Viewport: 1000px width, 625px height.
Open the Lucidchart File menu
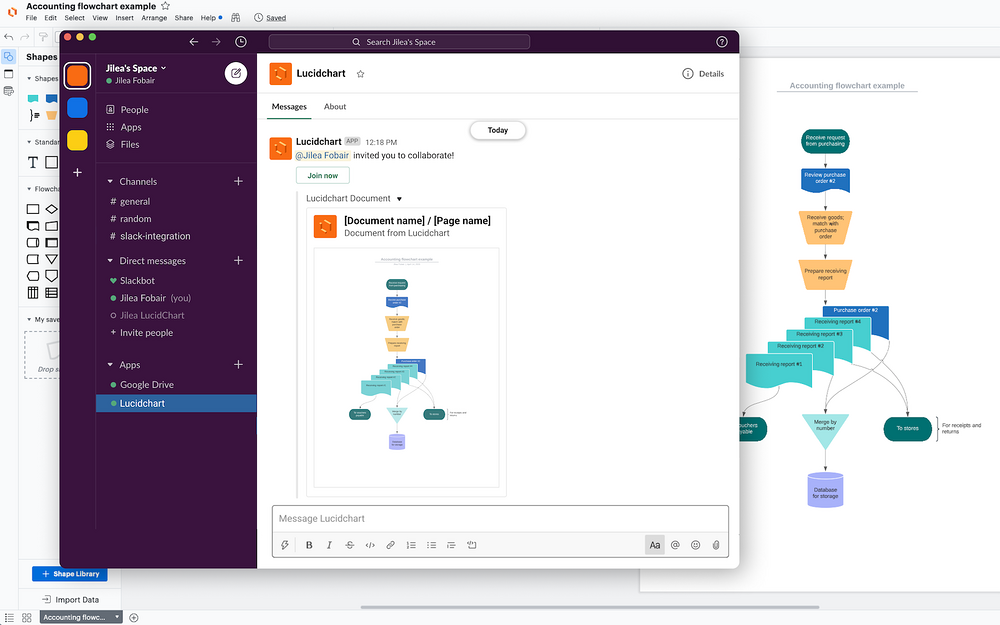(x=31, y=18)
